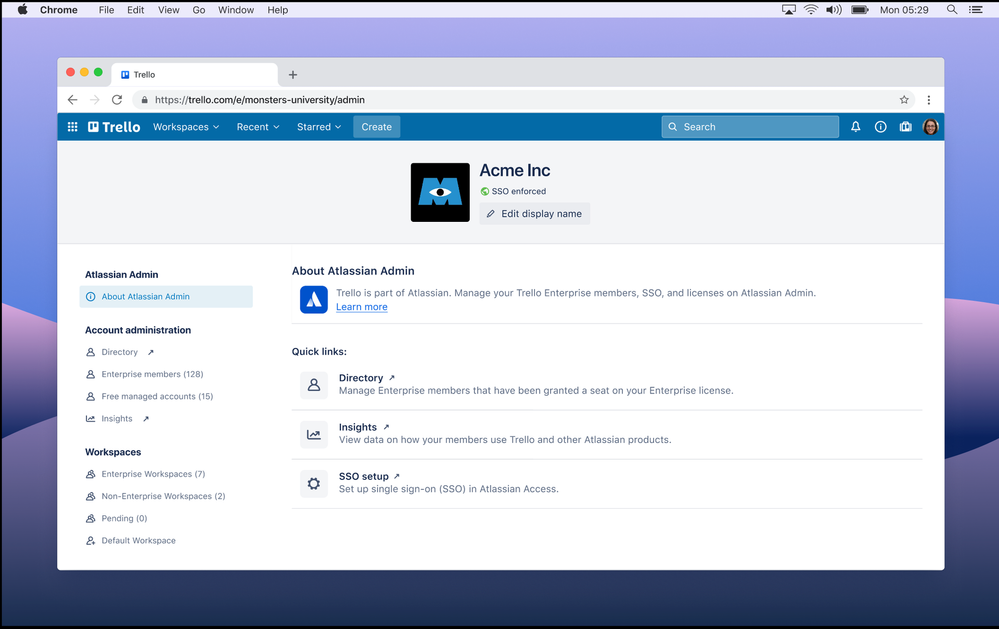Click the Acme Inc logo thumbnail

click(440, 192)
